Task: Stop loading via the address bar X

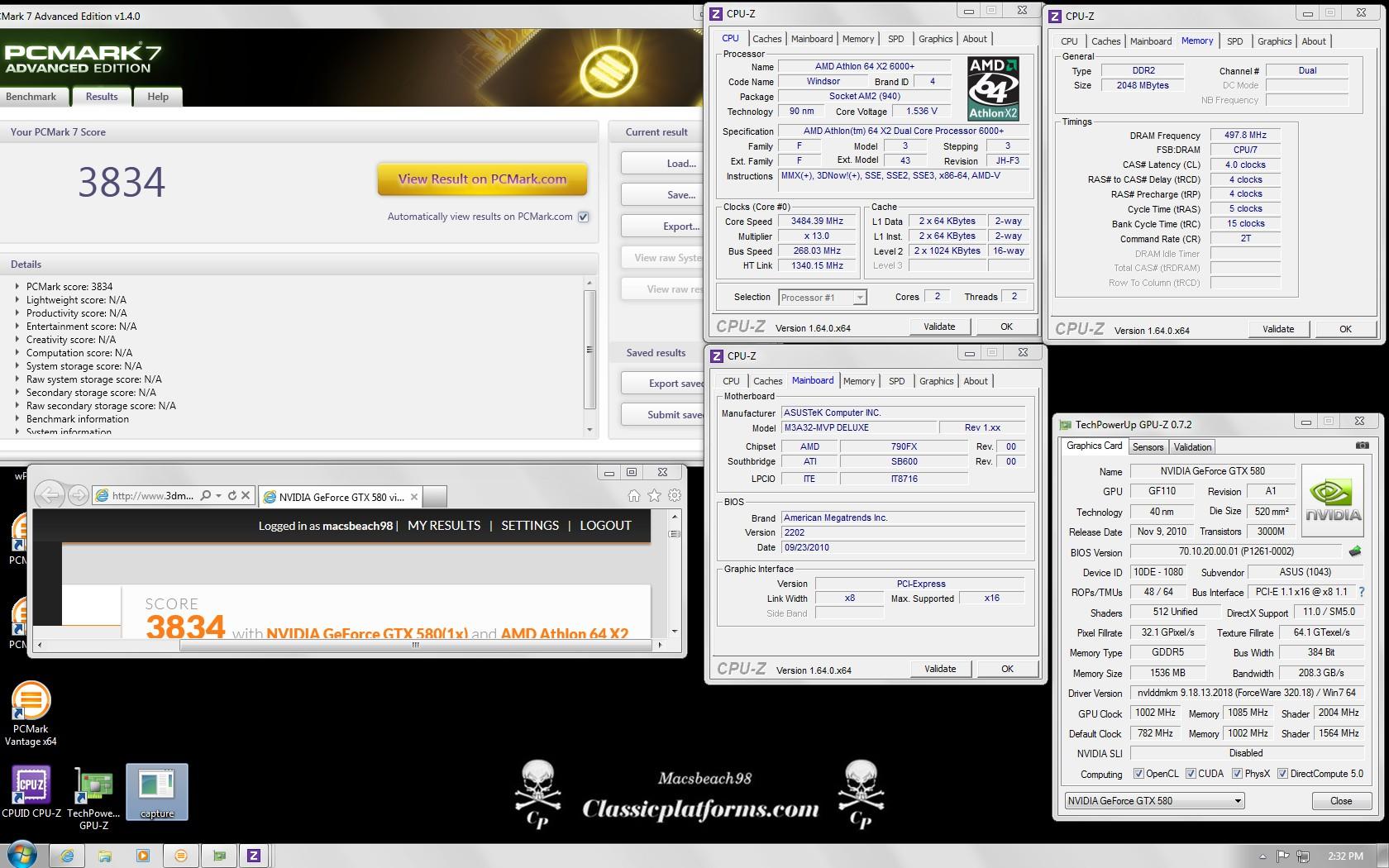Action: pos(246,496)
